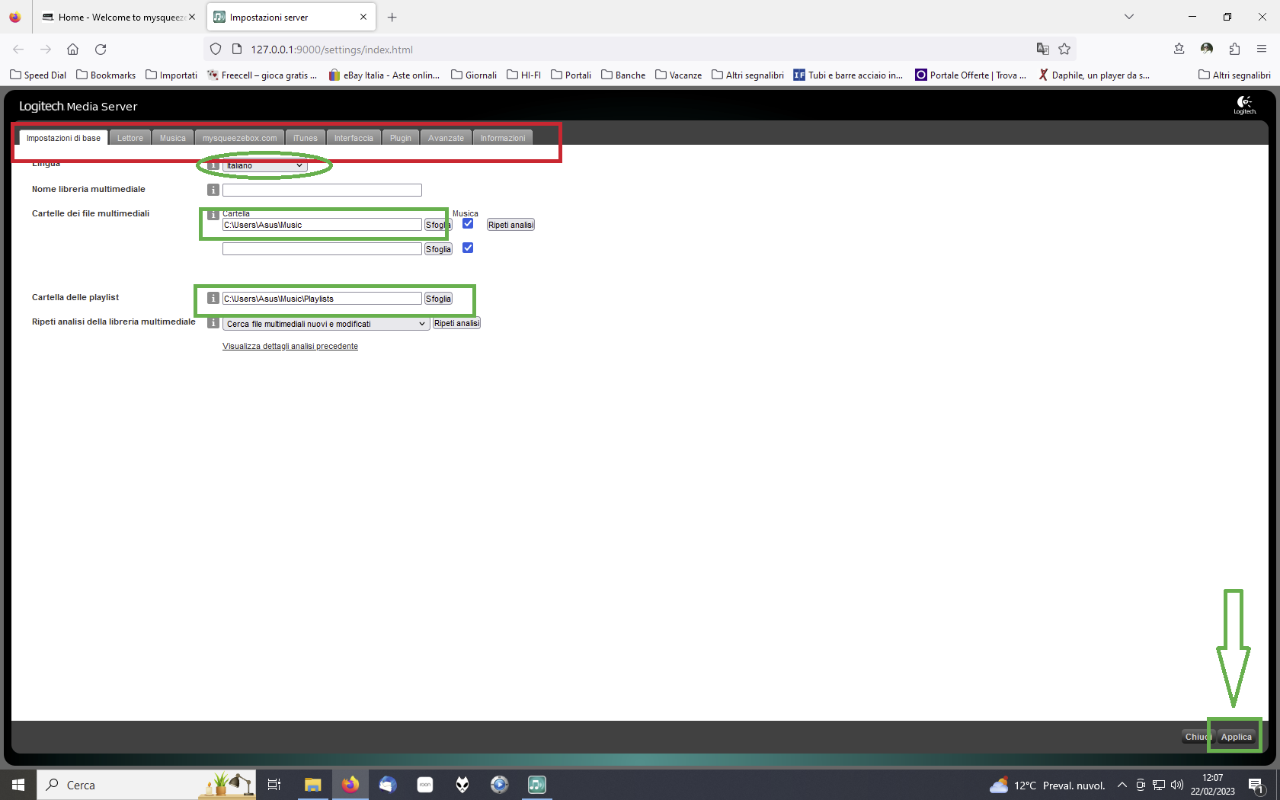This screenshot has width=1280, height=800.
Task: Open File Explorer from the taskbar
Action: click(312, 785)
